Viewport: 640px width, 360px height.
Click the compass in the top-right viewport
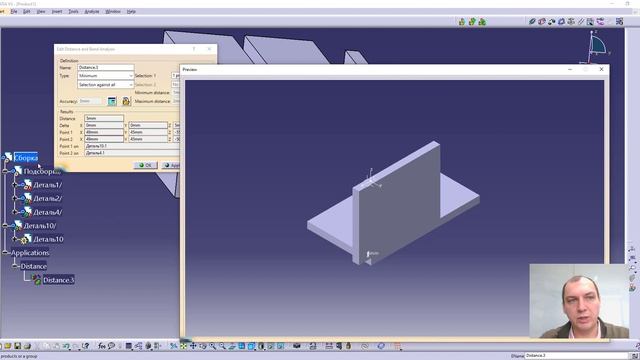[597, 46]
